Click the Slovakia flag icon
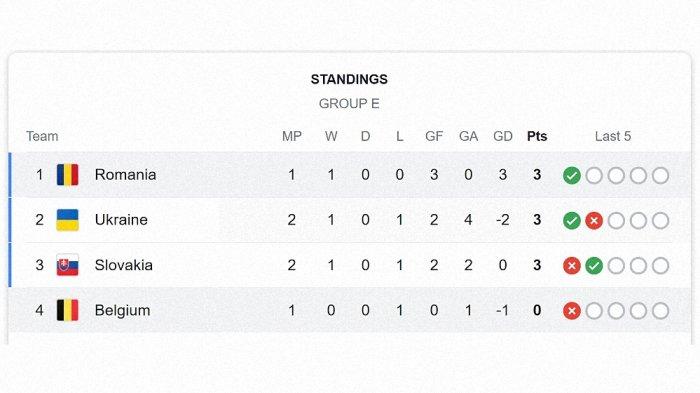 pos(67,265)
